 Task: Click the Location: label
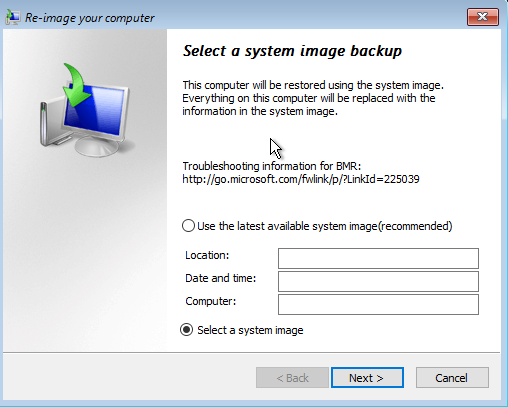pos(207,255)
